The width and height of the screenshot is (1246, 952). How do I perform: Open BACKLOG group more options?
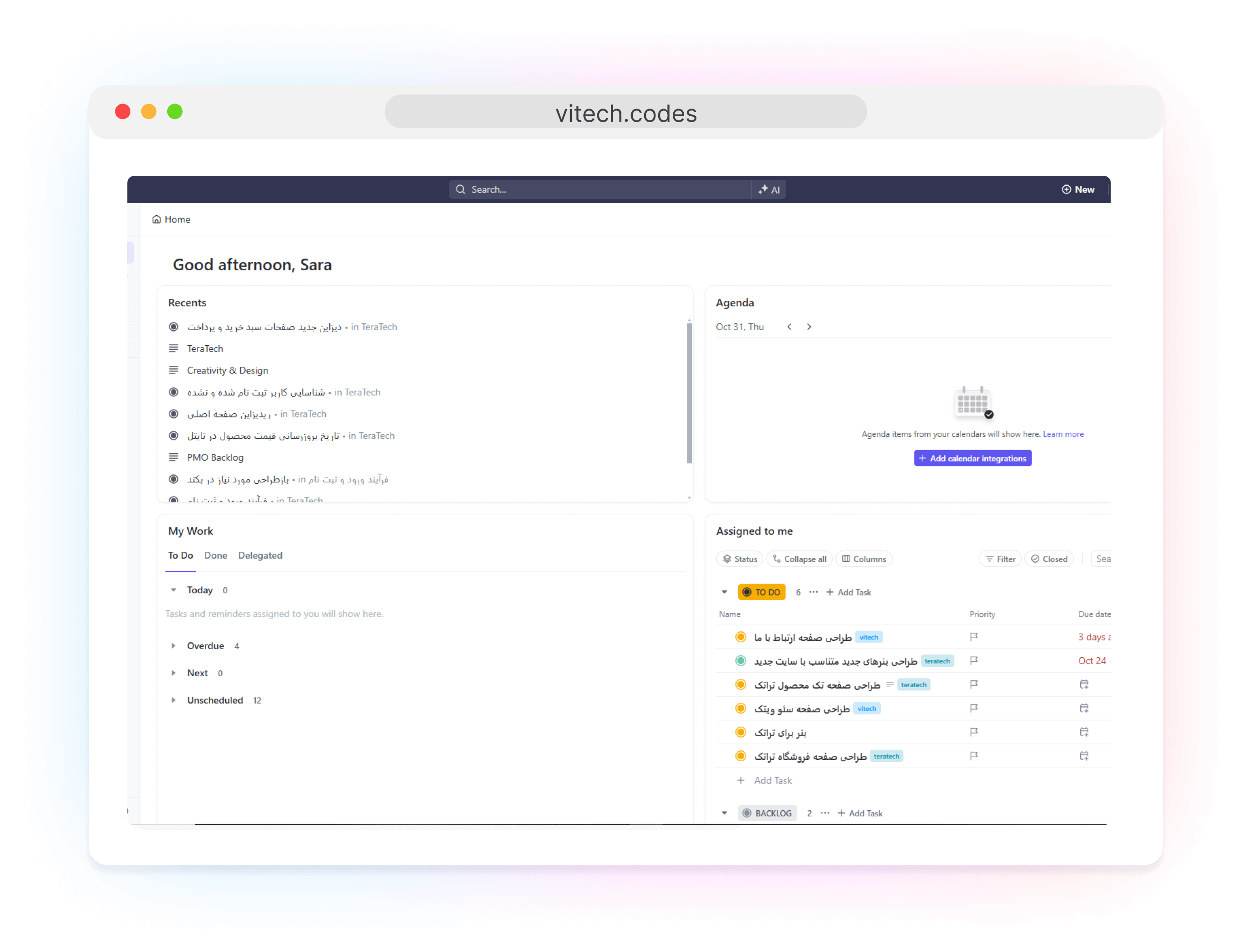click(x=825, y=813)
